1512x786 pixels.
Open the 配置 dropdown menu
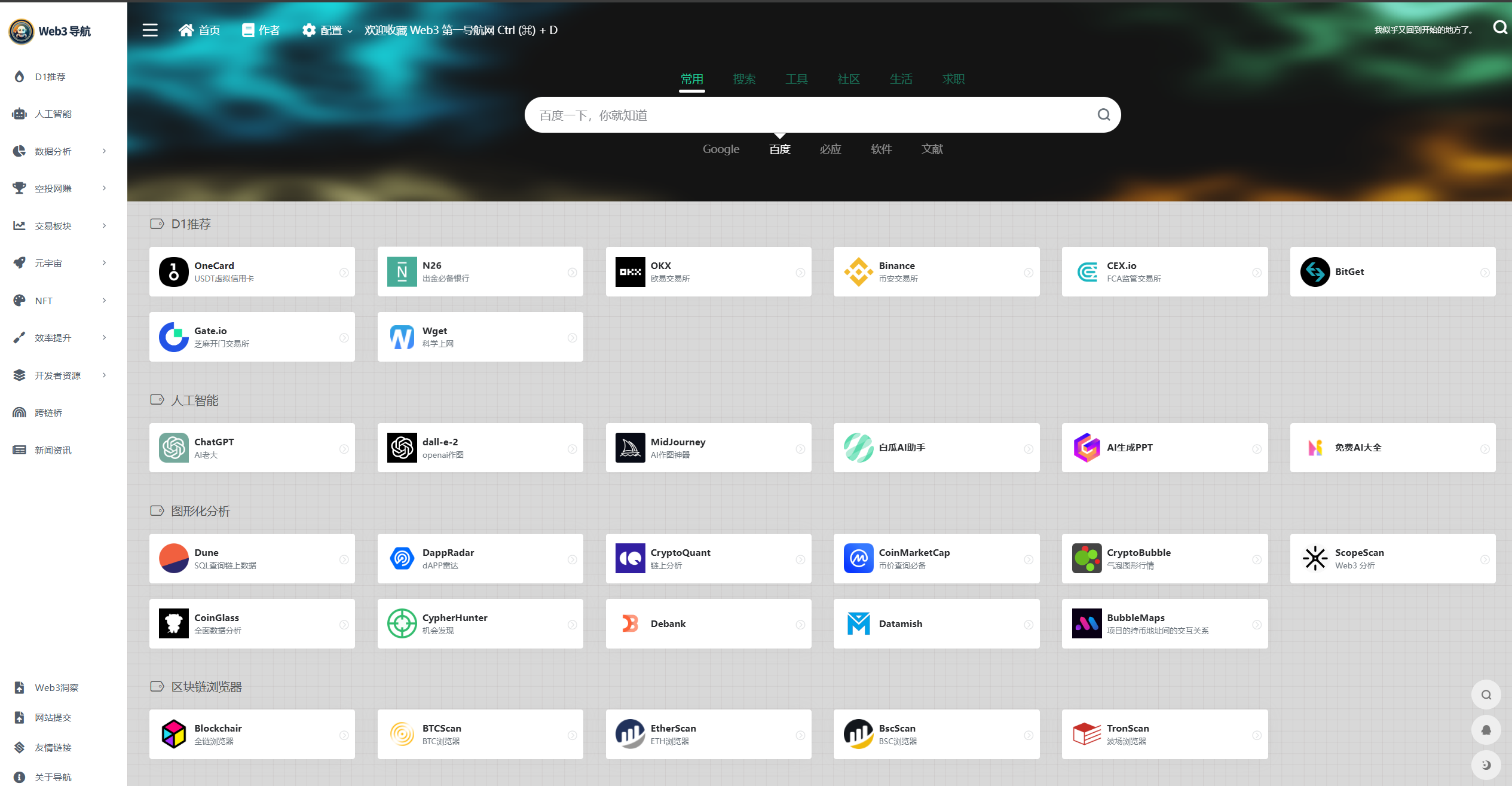point(327,30)
